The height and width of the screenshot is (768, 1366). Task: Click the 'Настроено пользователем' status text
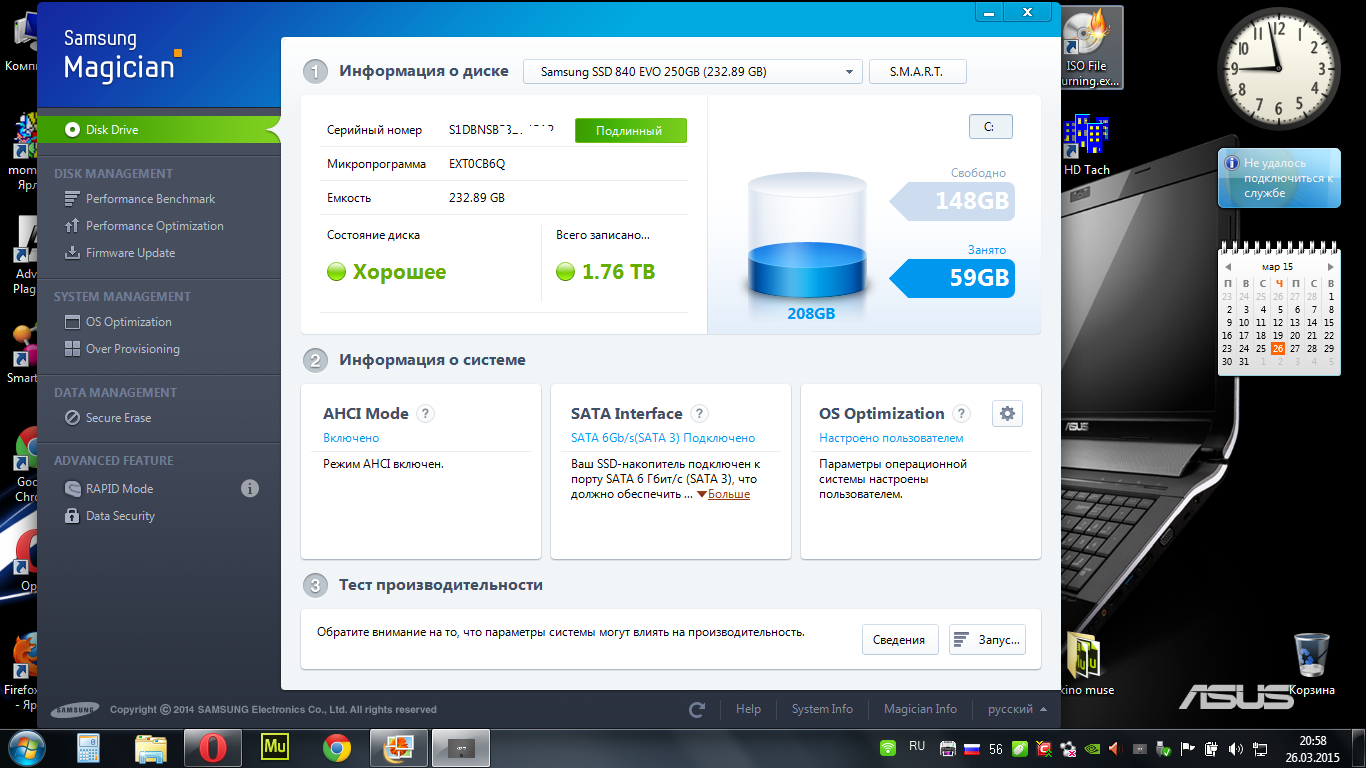point(891,438)
